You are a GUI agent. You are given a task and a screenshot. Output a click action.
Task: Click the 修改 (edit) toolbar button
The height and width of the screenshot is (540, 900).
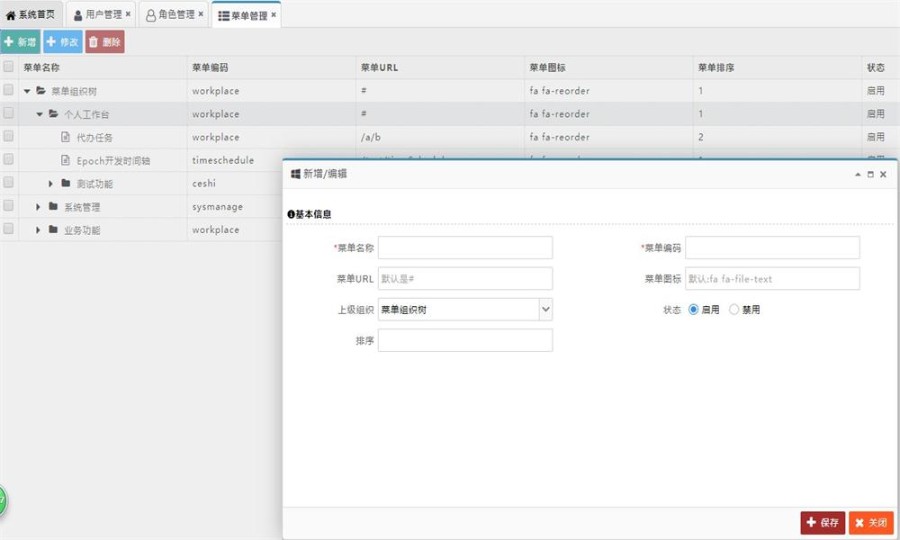(63, 42)
